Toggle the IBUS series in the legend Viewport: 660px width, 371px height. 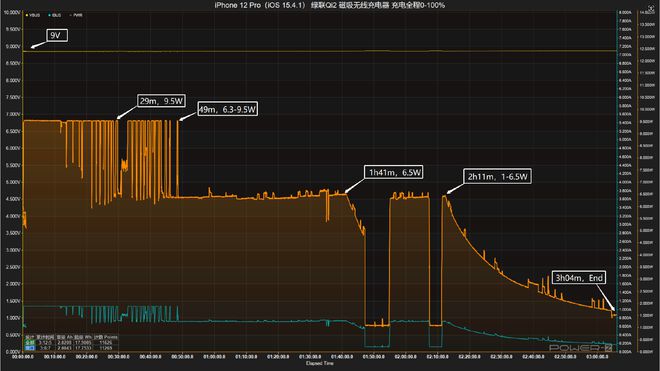(x=55, y=15)
